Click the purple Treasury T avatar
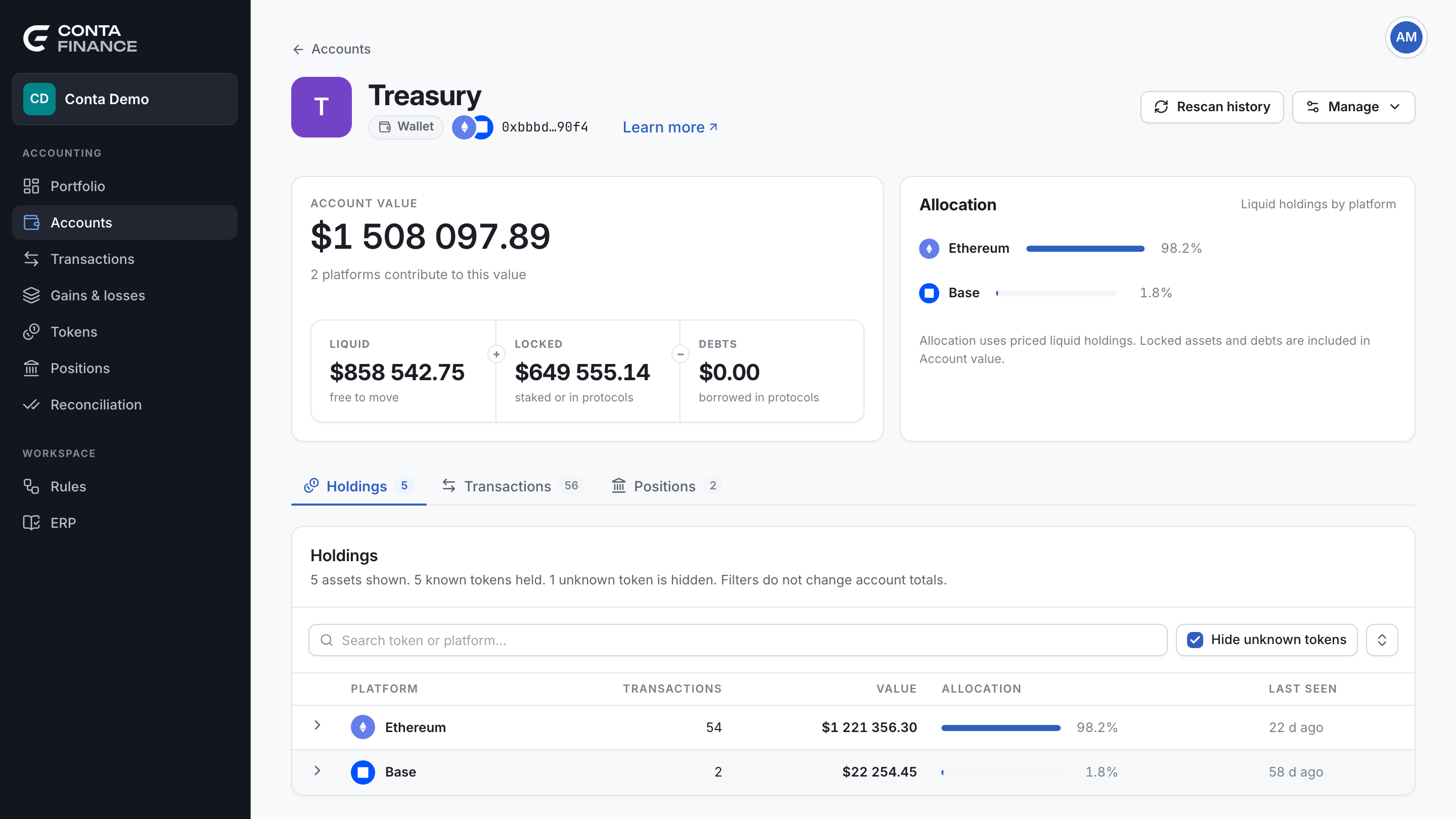 tap(321, 107)
